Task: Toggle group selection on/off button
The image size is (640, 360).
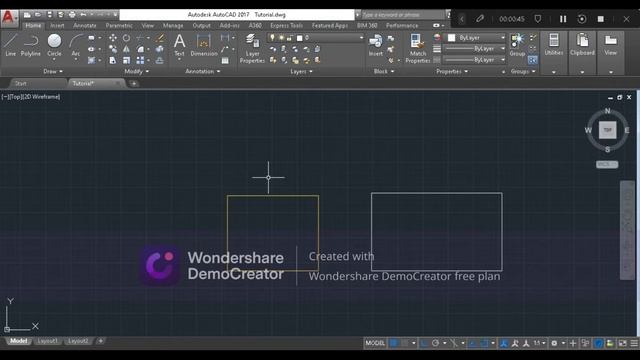Action: (x=533, y=60)
